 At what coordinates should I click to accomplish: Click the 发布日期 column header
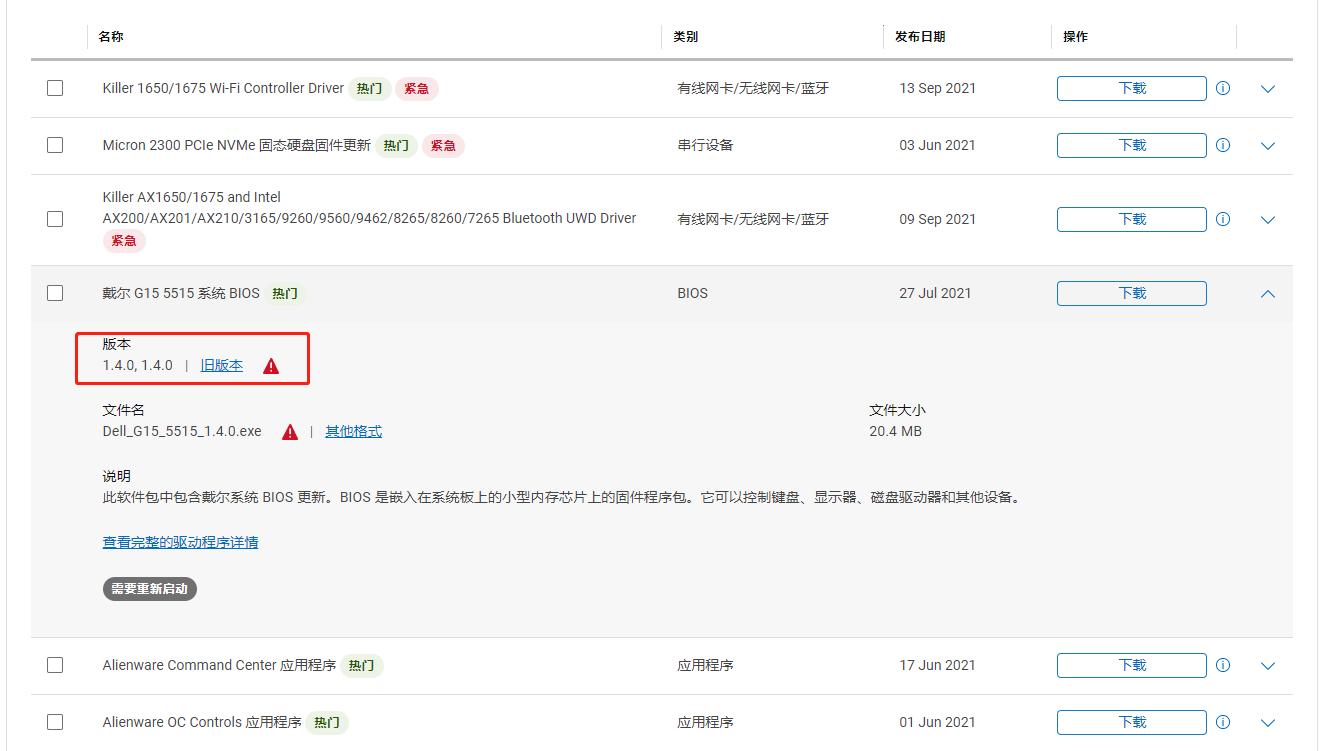[919, 36]
